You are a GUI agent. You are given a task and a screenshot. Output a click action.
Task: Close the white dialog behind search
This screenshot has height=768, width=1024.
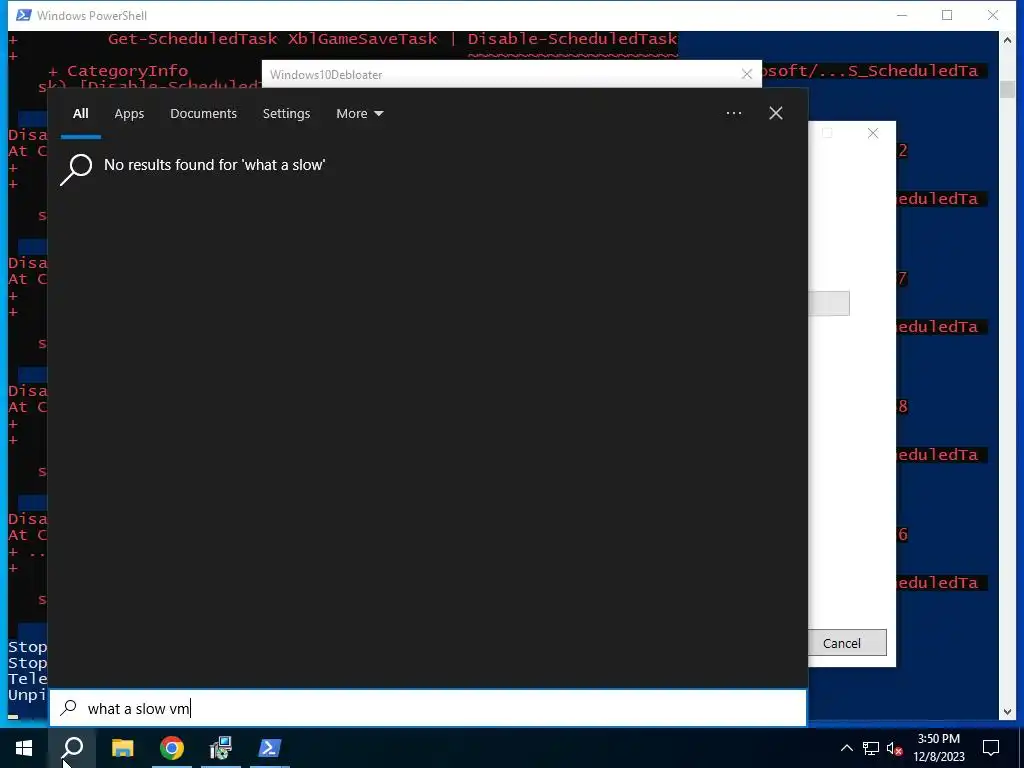(x=872, y=133)
